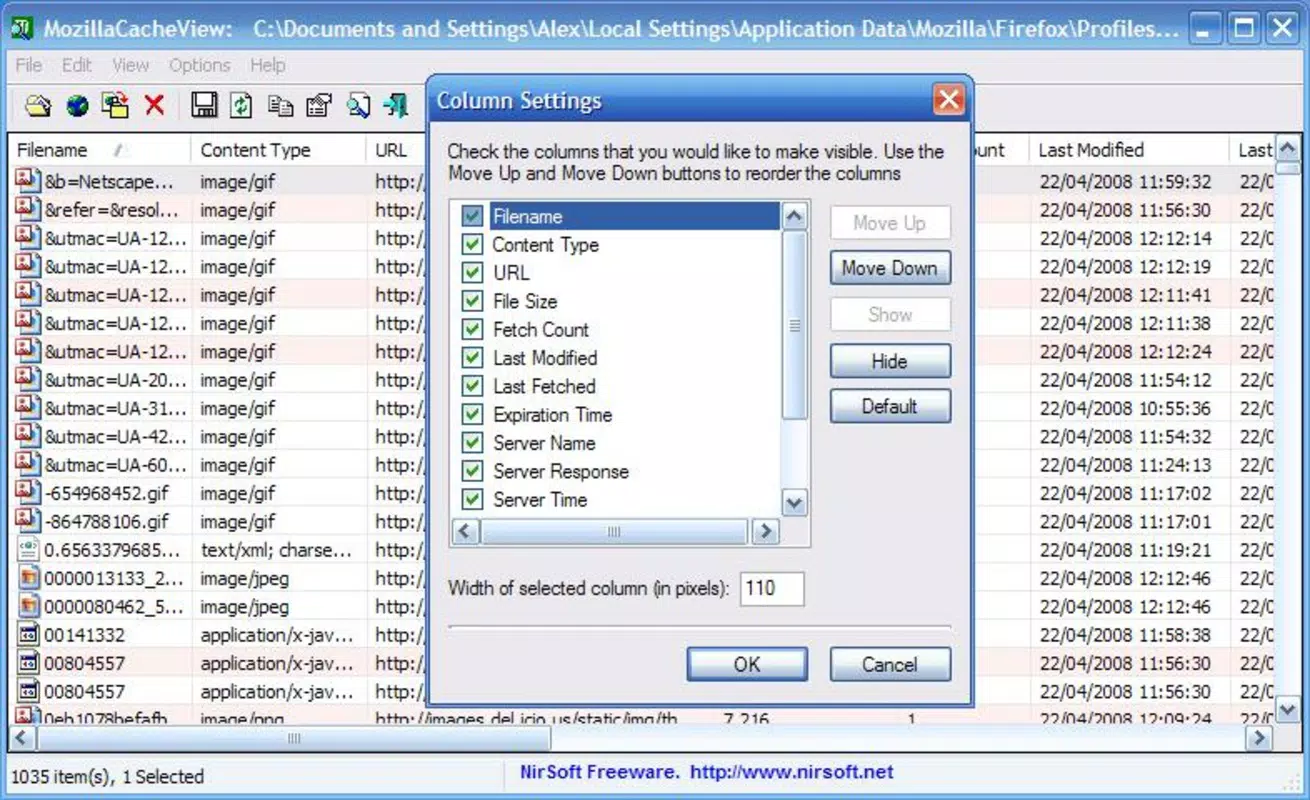This screenshot has height=800, width=1310.
Task: Click the column list scroll down arrow
Action: tap(794, 503)
